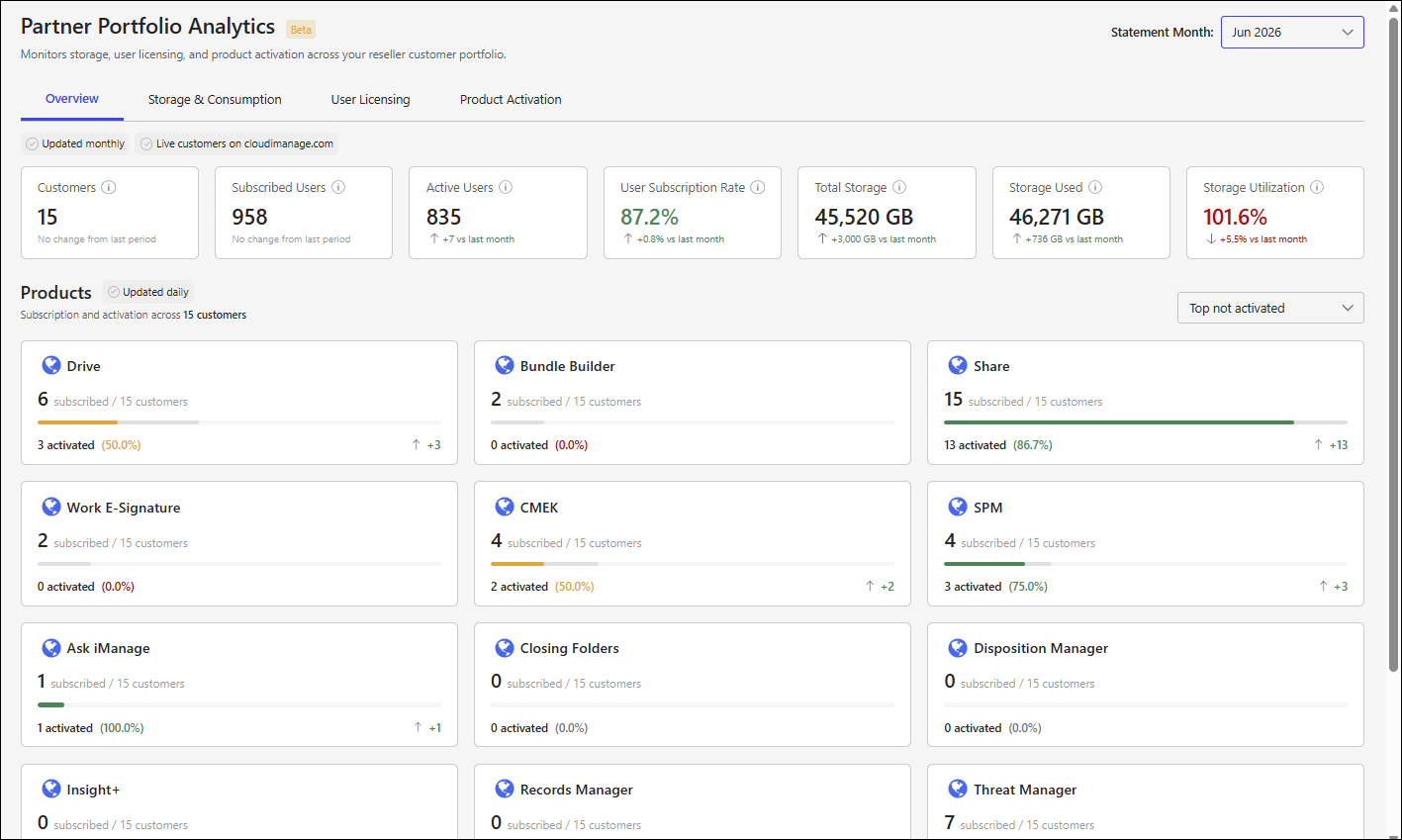Click the Share product globe icon
The image size is (1402, 840).
pos(958,365)
